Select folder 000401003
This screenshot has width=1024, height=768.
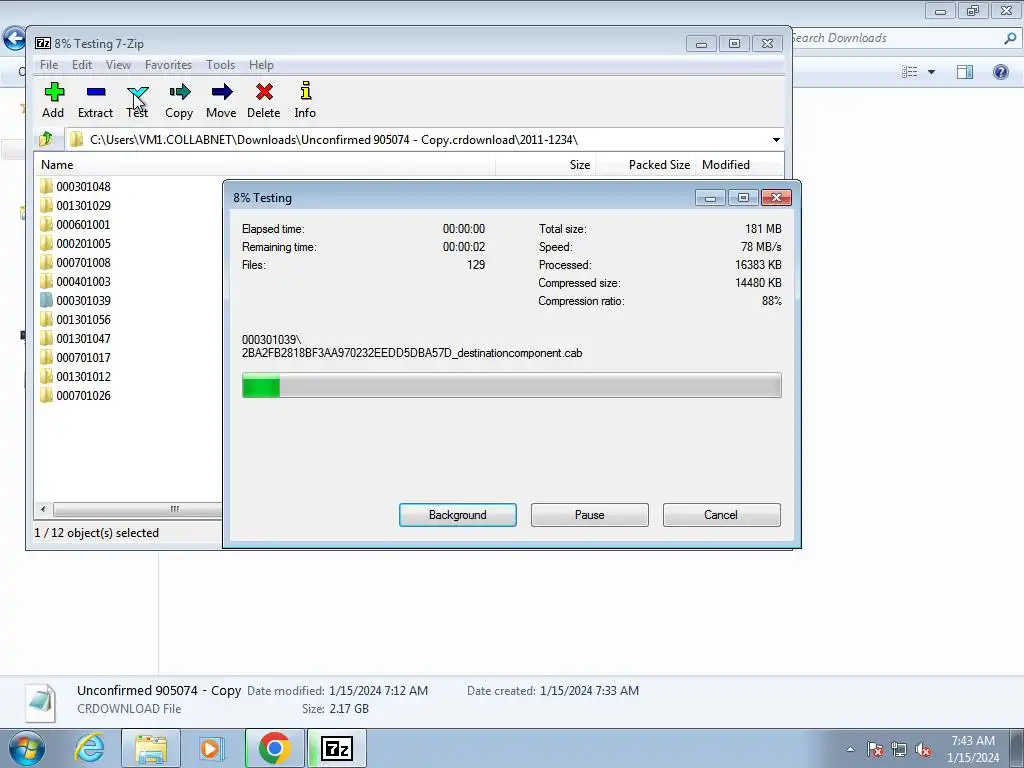click(x=83, y=281)
